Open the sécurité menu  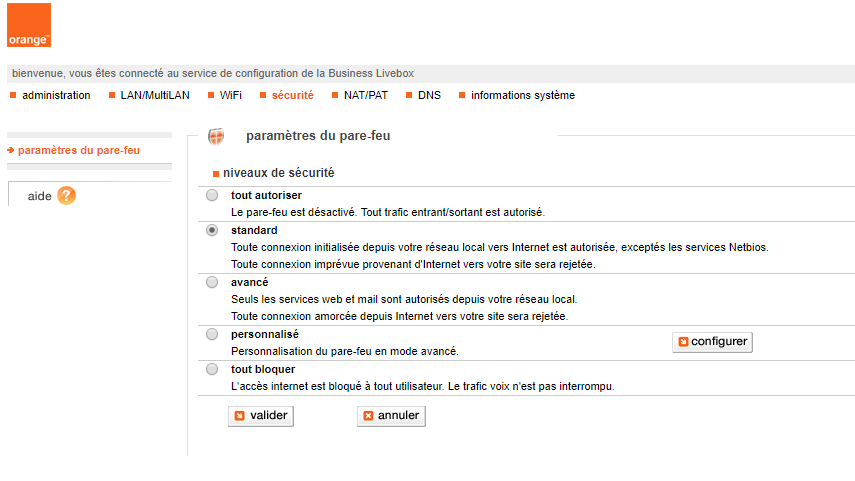point(291,96)
